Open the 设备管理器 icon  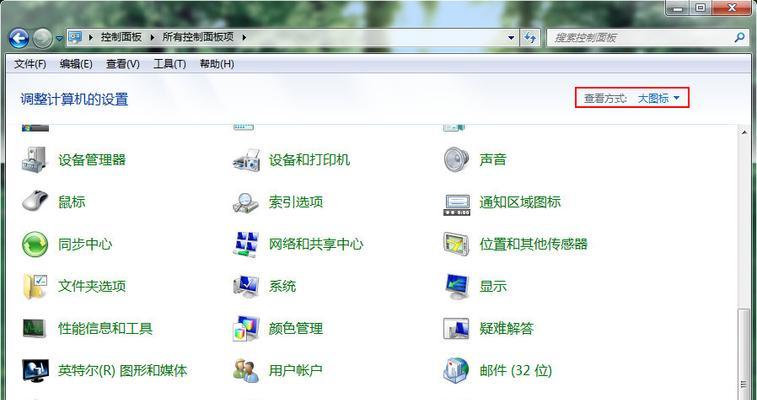[x=35, y=159]
